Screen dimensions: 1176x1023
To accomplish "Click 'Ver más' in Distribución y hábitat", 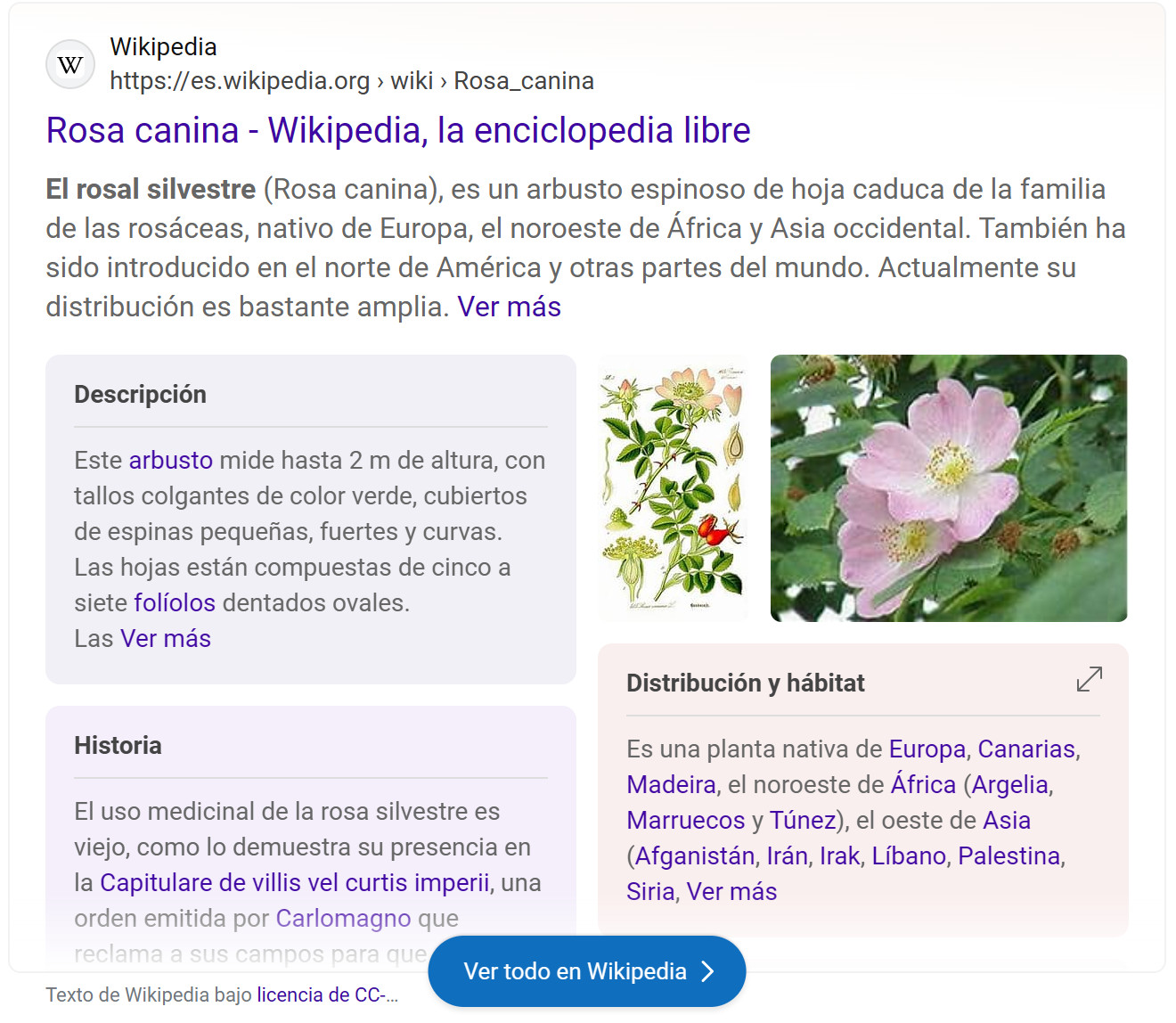I will click(731, 891).
